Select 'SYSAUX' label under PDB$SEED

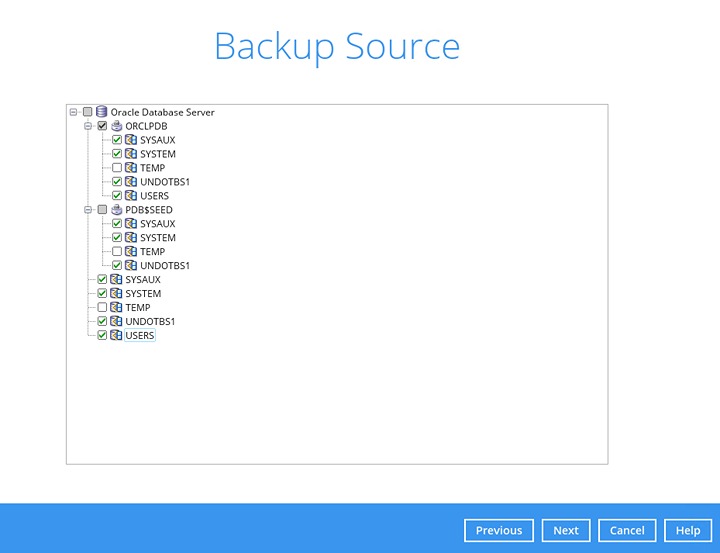[x=158, y=224]
